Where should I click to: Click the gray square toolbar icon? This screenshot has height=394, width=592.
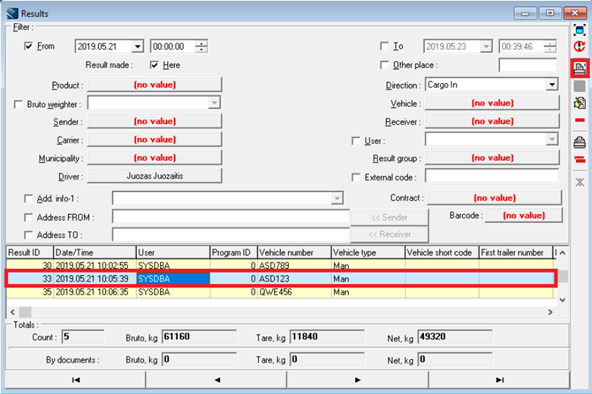[x=580, y=86]
